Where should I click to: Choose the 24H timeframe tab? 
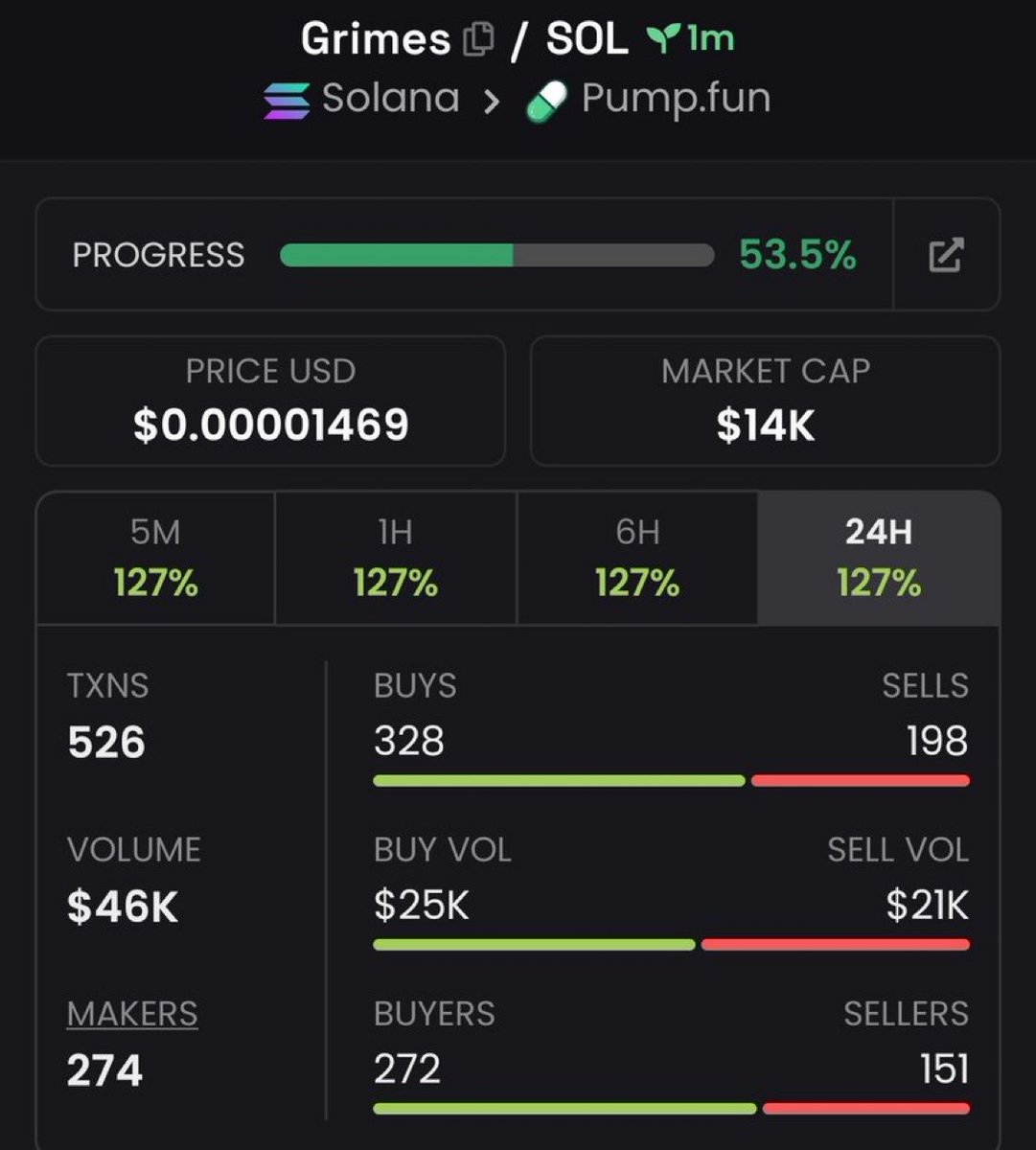point(879,558)
